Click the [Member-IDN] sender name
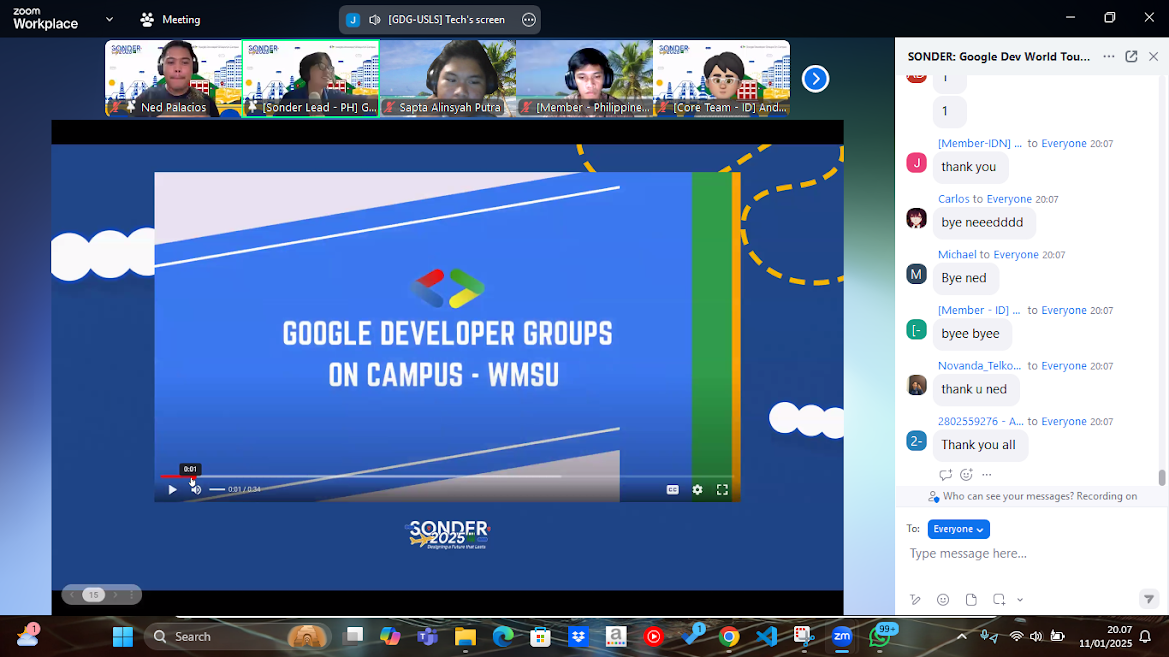The width and height of the screenshot is (1169, 657). [980, 143]
